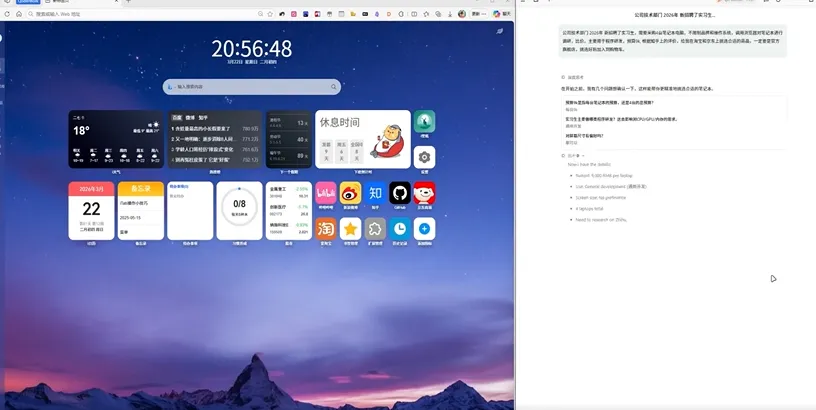816x410 pixels.
Task: Open the second hot-search headline
Action: (215, 139)
